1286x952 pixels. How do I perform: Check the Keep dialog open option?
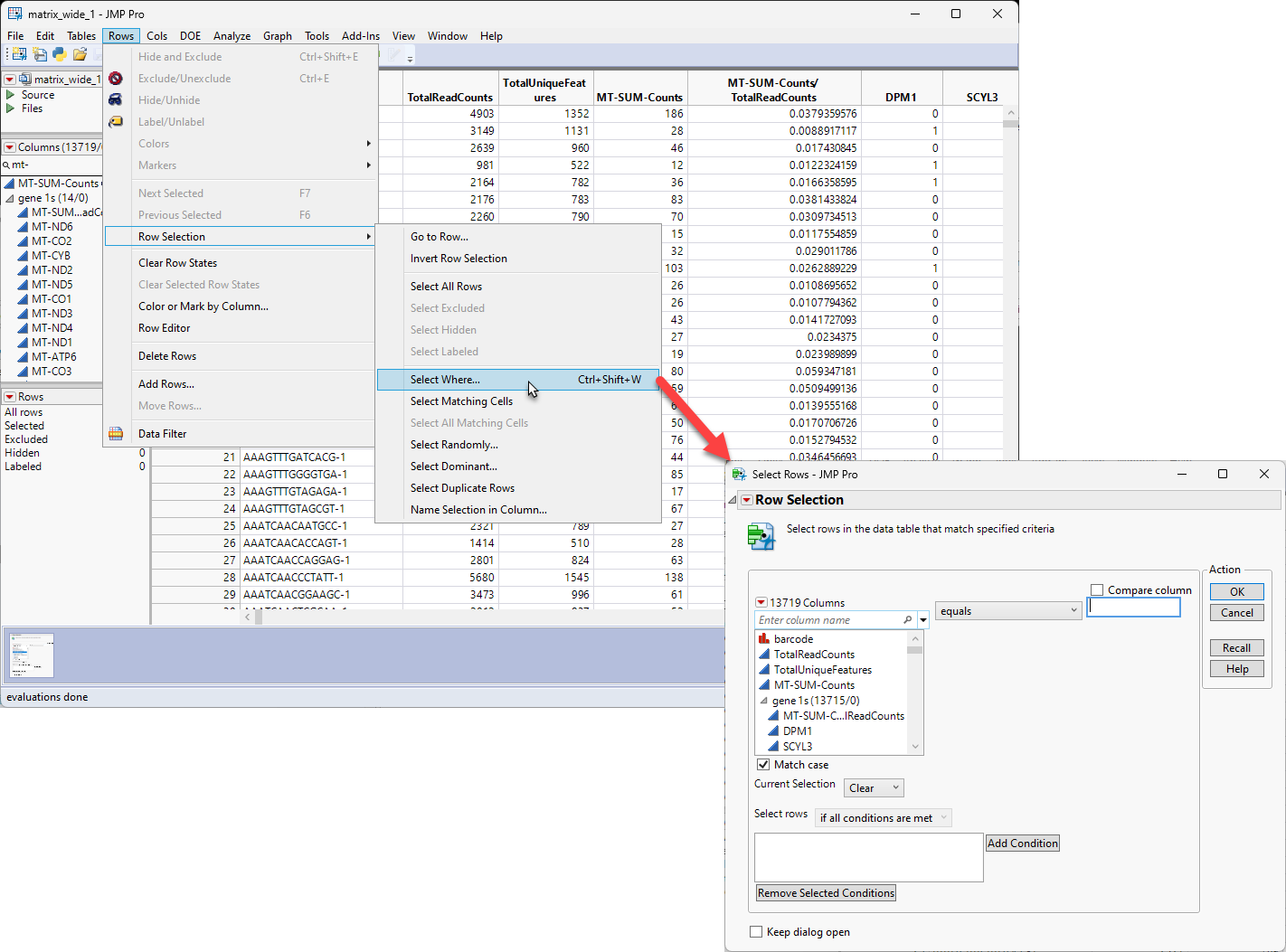pos(756,932)
